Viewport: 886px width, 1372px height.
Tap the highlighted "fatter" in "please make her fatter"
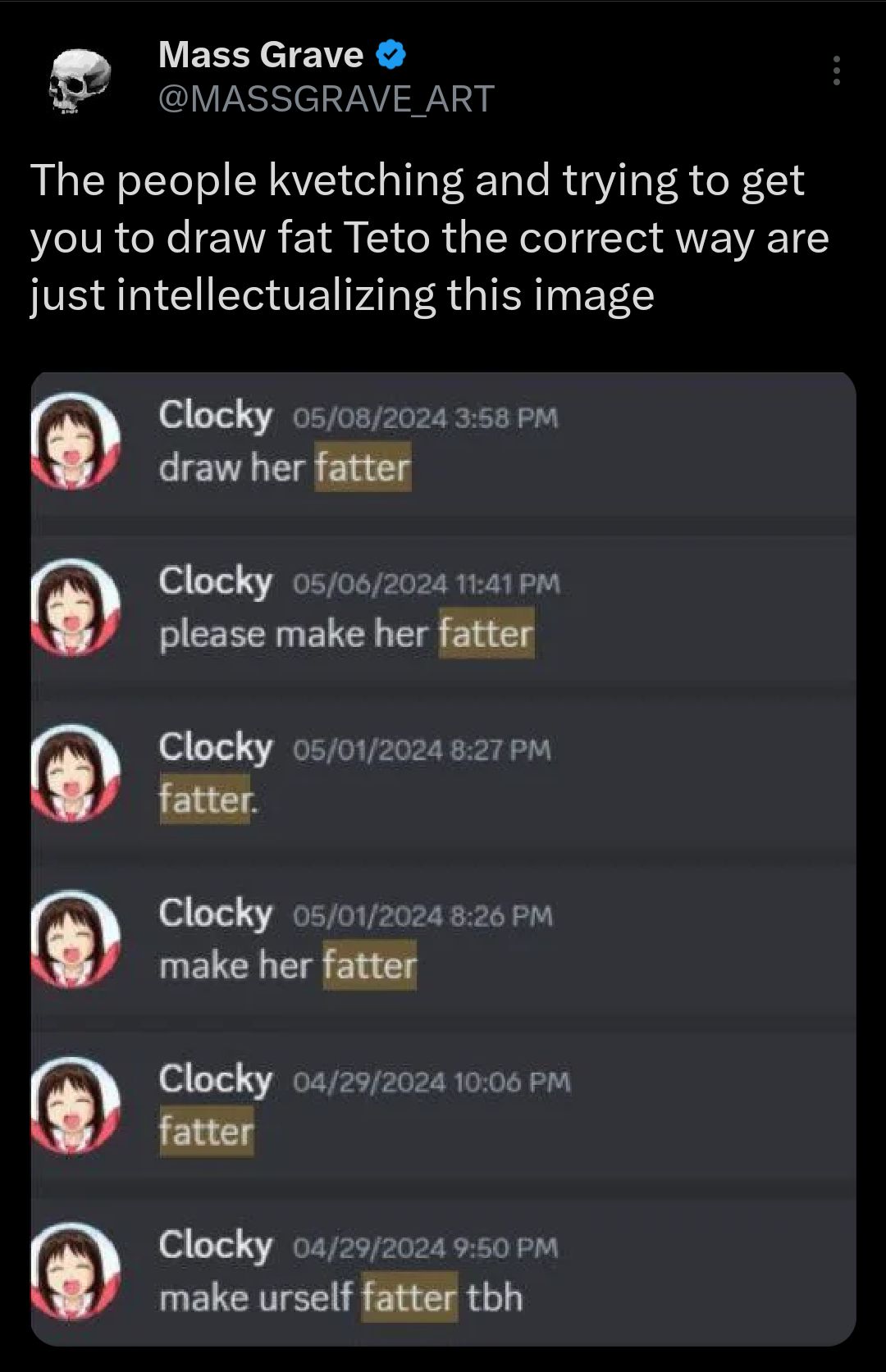(x=486, y=634)
